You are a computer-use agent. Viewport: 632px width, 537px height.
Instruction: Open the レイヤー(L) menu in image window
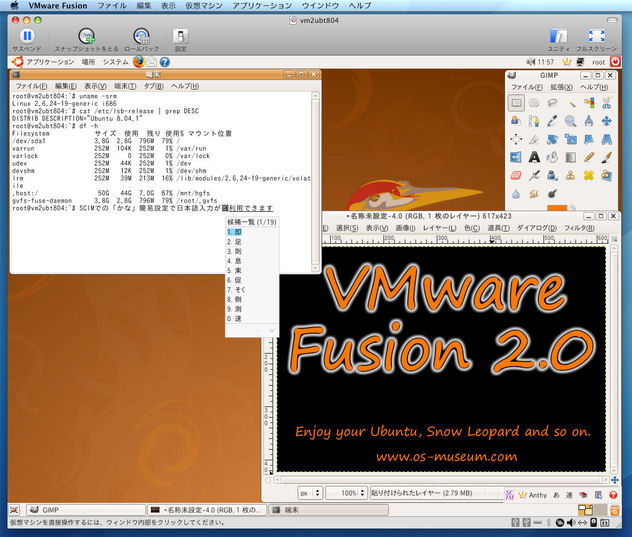[439, 228]
